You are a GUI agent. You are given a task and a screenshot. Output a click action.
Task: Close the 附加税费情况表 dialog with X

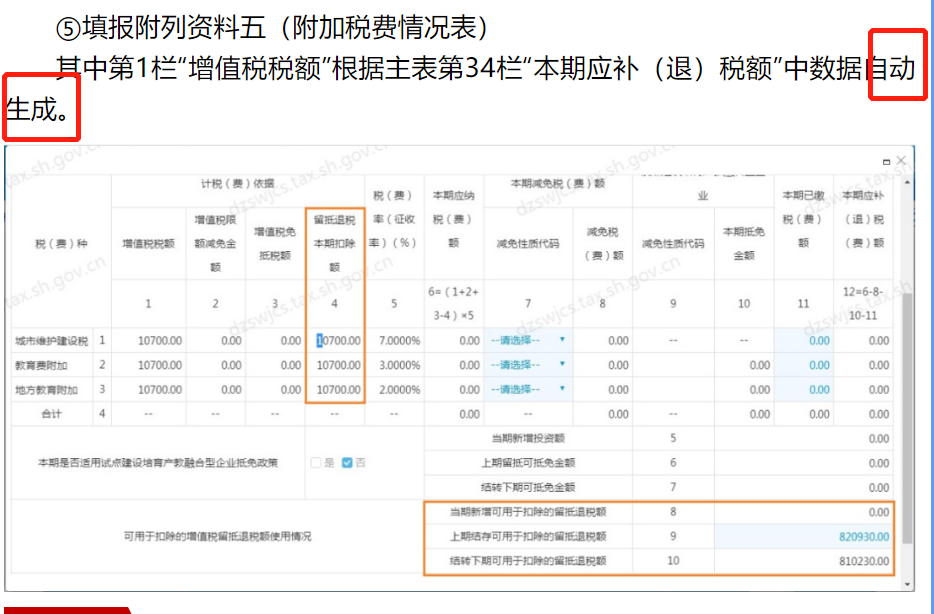coord(901,160)
